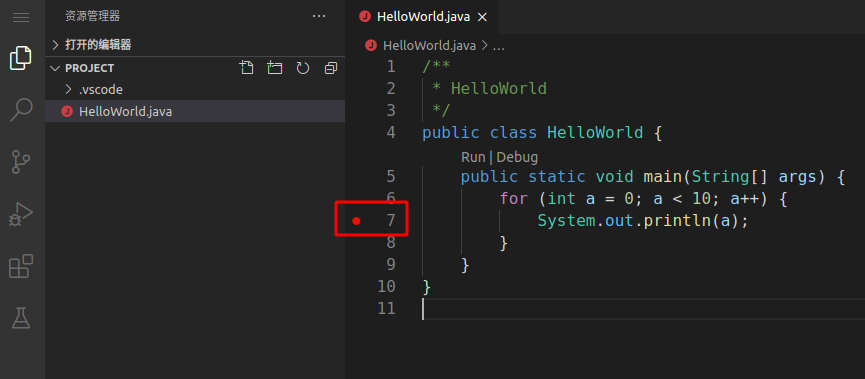Viewport: 865px width, 379px height.
Task: Click the HelloWorld class name on line 4
Action: coord(595,133)
